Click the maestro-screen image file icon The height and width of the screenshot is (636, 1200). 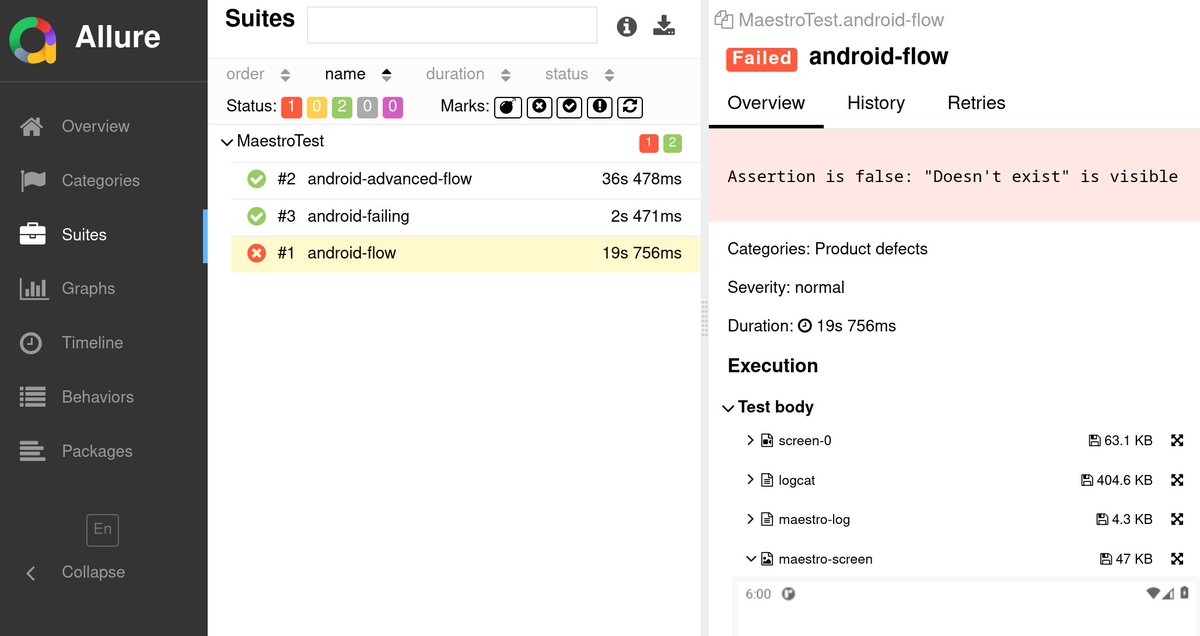coord(767,559)
